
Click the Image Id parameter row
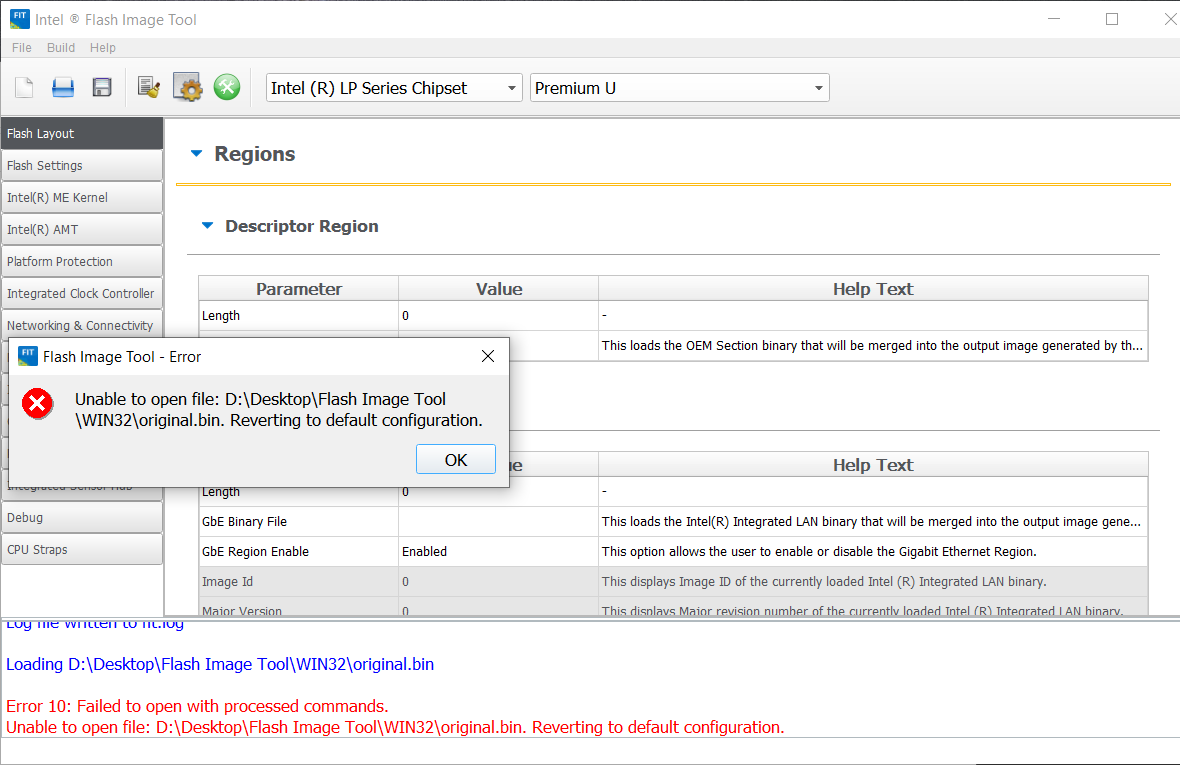coord(674,581)
